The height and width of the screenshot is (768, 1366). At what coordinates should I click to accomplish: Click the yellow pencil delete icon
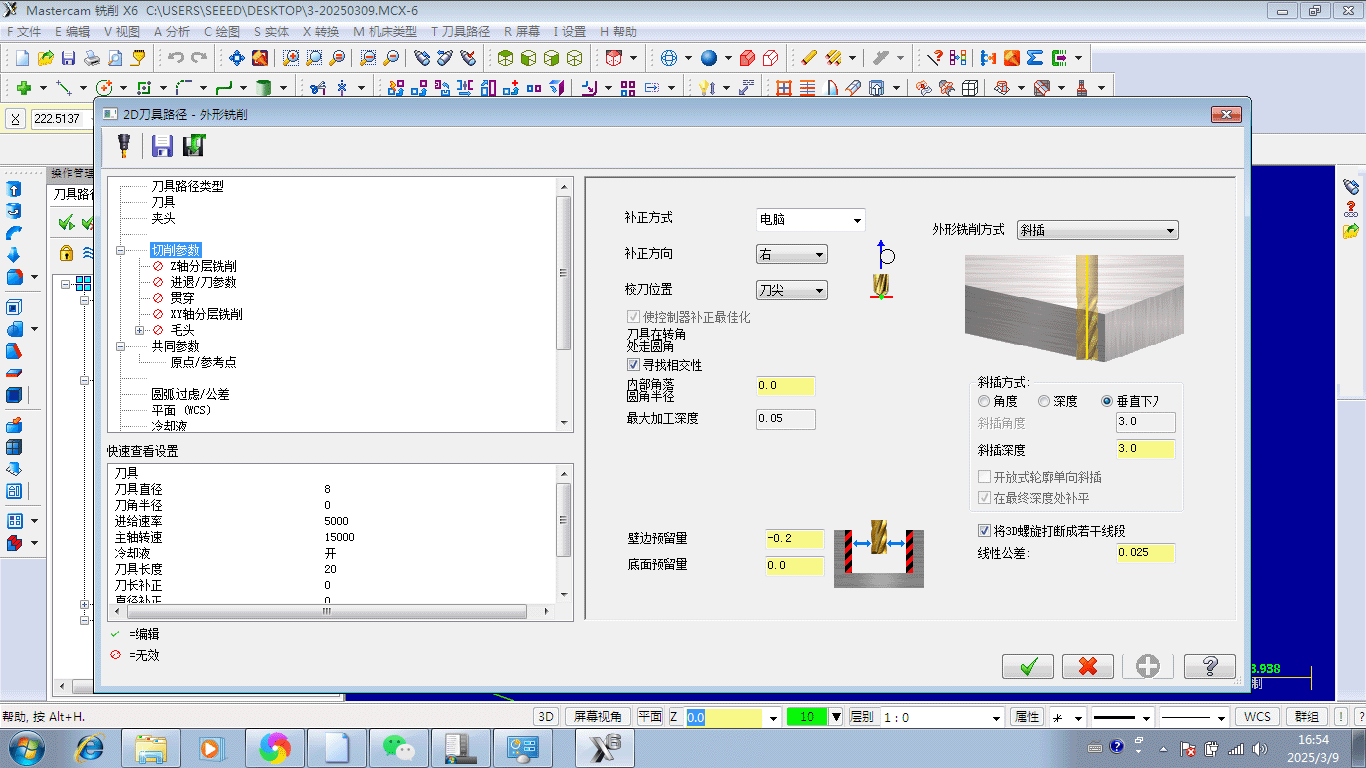(x=809, y=58)
